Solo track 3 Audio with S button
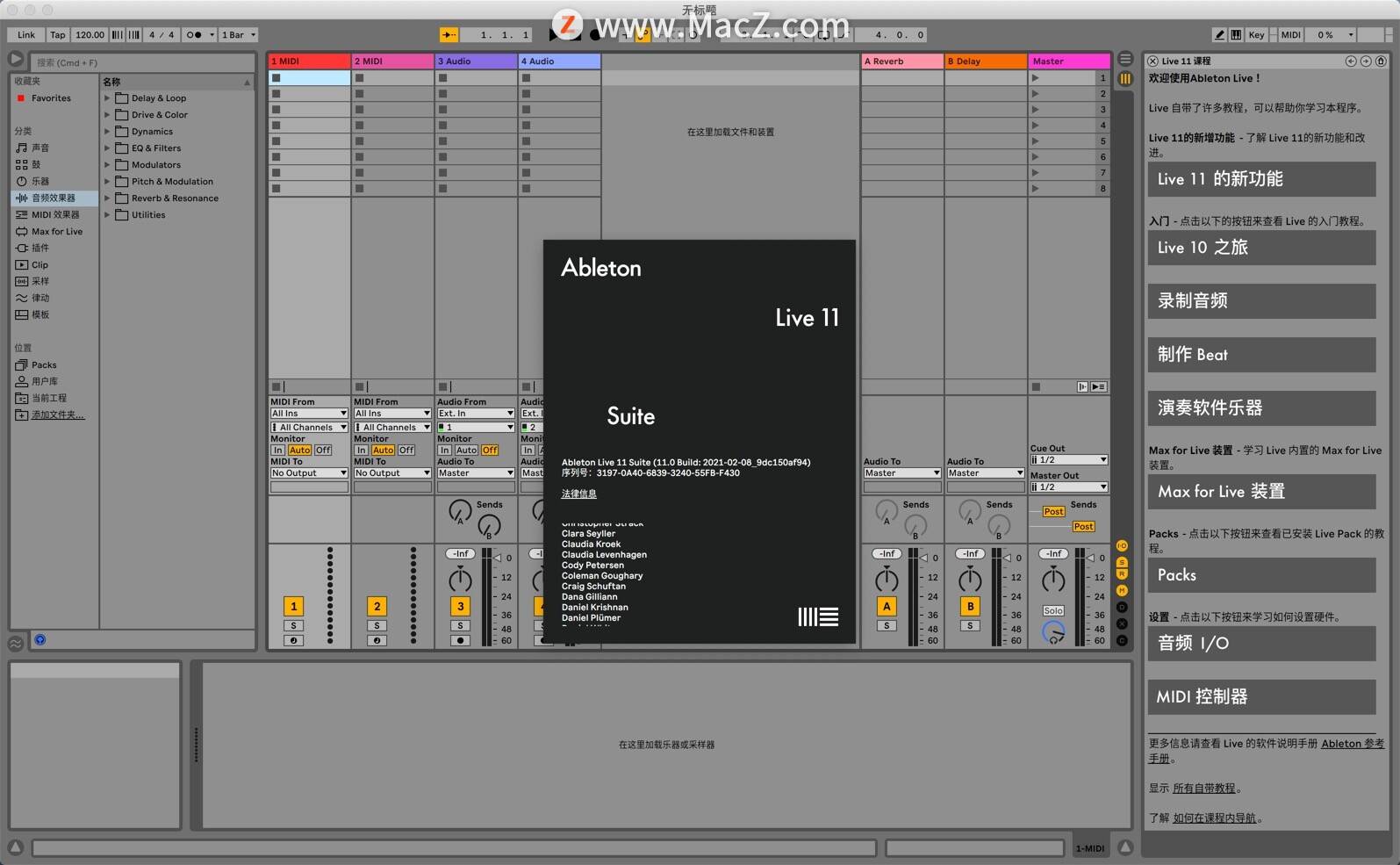Screen dimensions: 1400x865 (460, 626)
